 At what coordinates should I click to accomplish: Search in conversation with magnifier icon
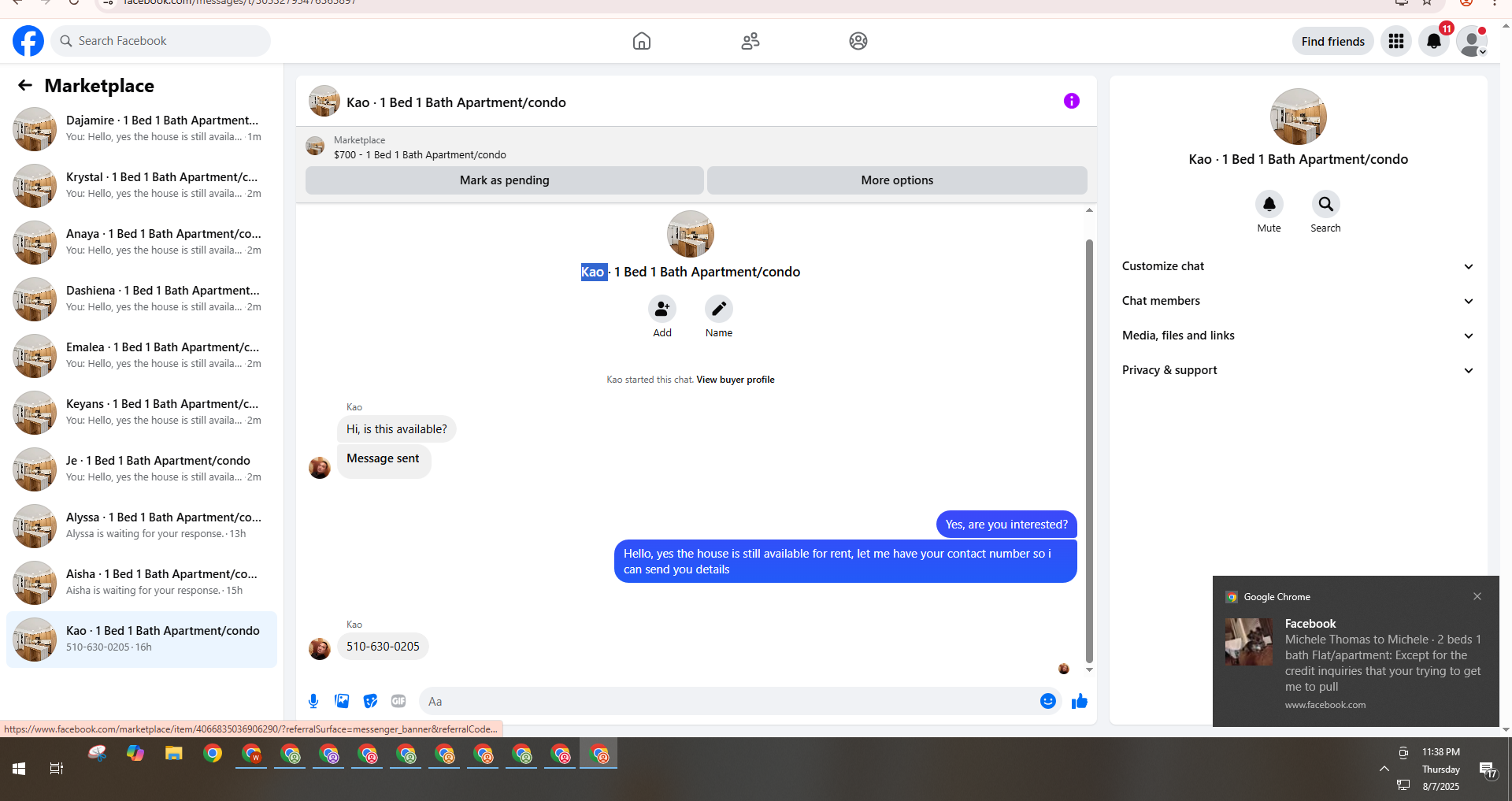click(x=1326, y=204)
